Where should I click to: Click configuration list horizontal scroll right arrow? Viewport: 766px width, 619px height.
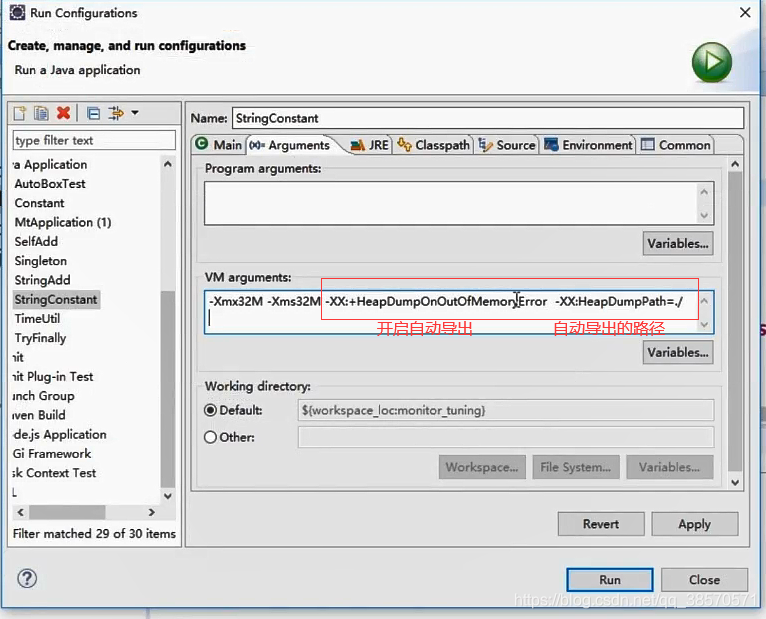point(151,512)
